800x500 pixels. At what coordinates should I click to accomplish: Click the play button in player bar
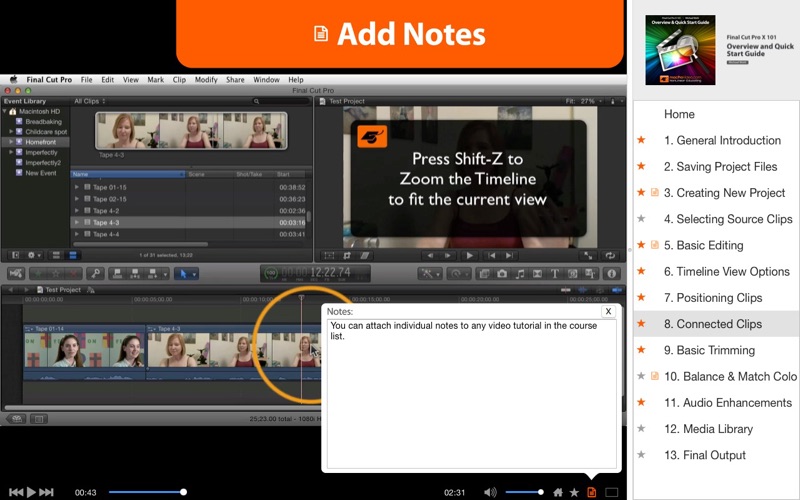point(31,492)
